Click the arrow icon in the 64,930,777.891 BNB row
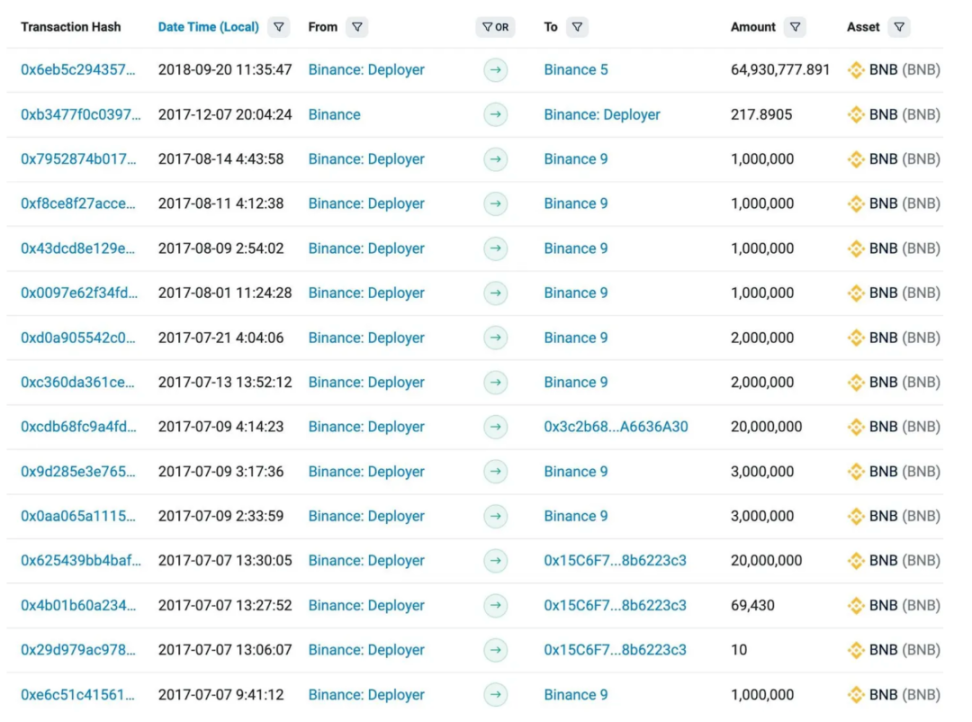 [495, 70]
